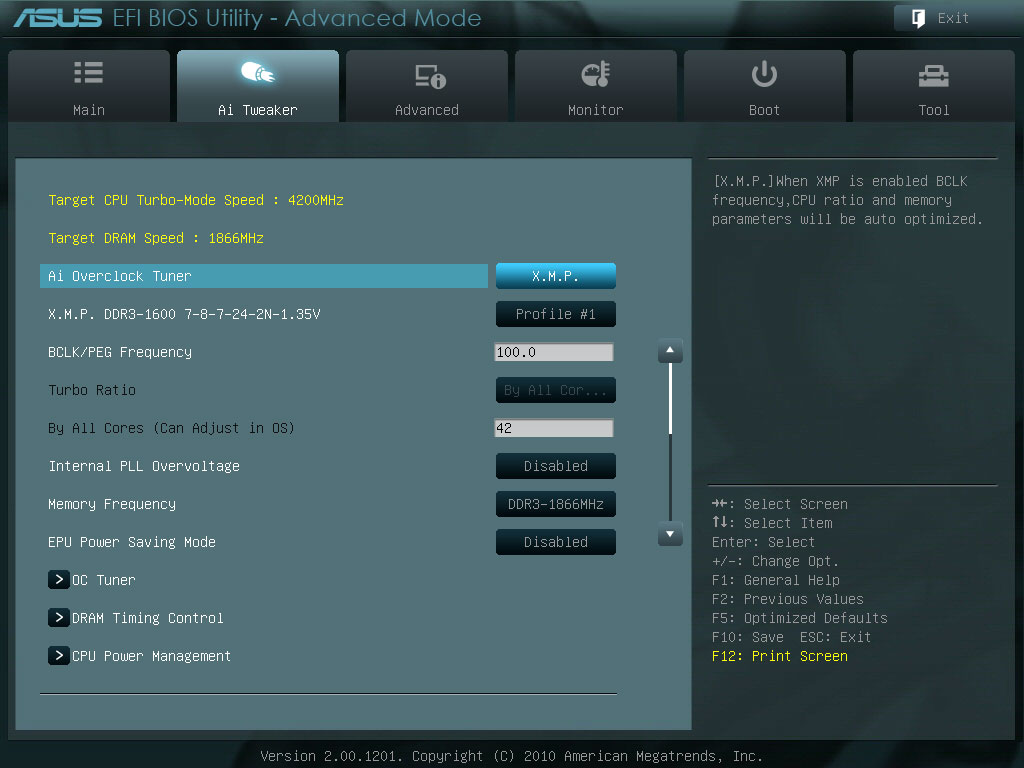This screenshot has width=1024, height=768.
Task: Go to the Boot tab label
Action: (x=764, y=110)
